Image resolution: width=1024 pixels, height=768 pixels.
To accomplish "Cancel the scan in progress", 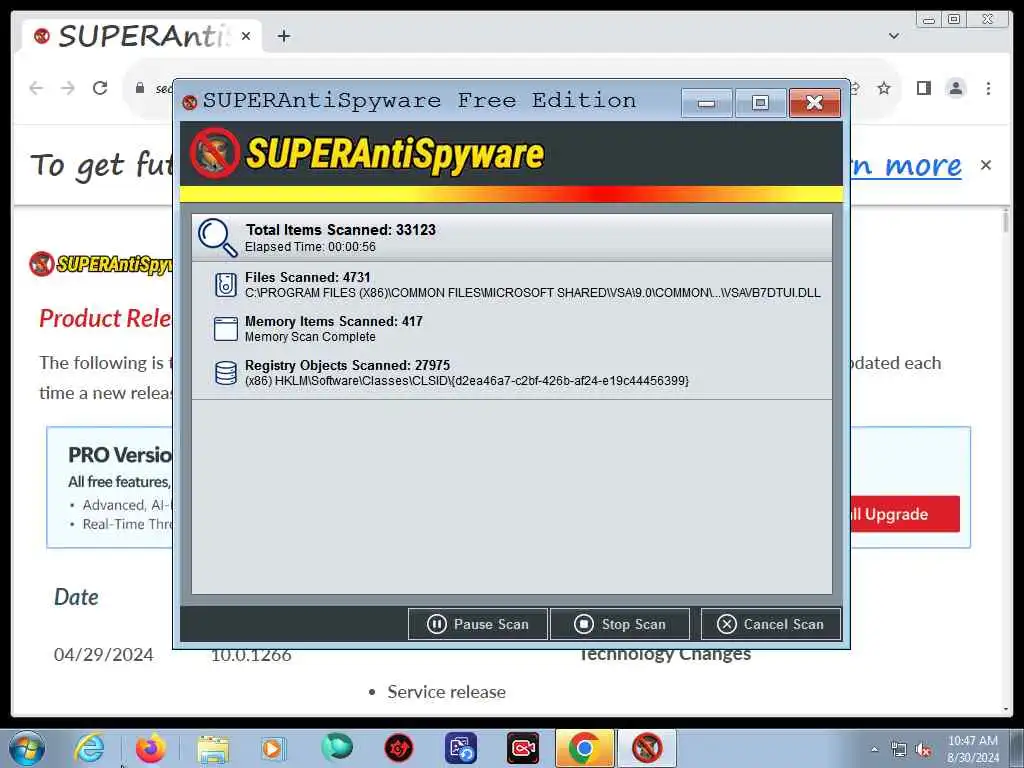I will coord(771,624).
